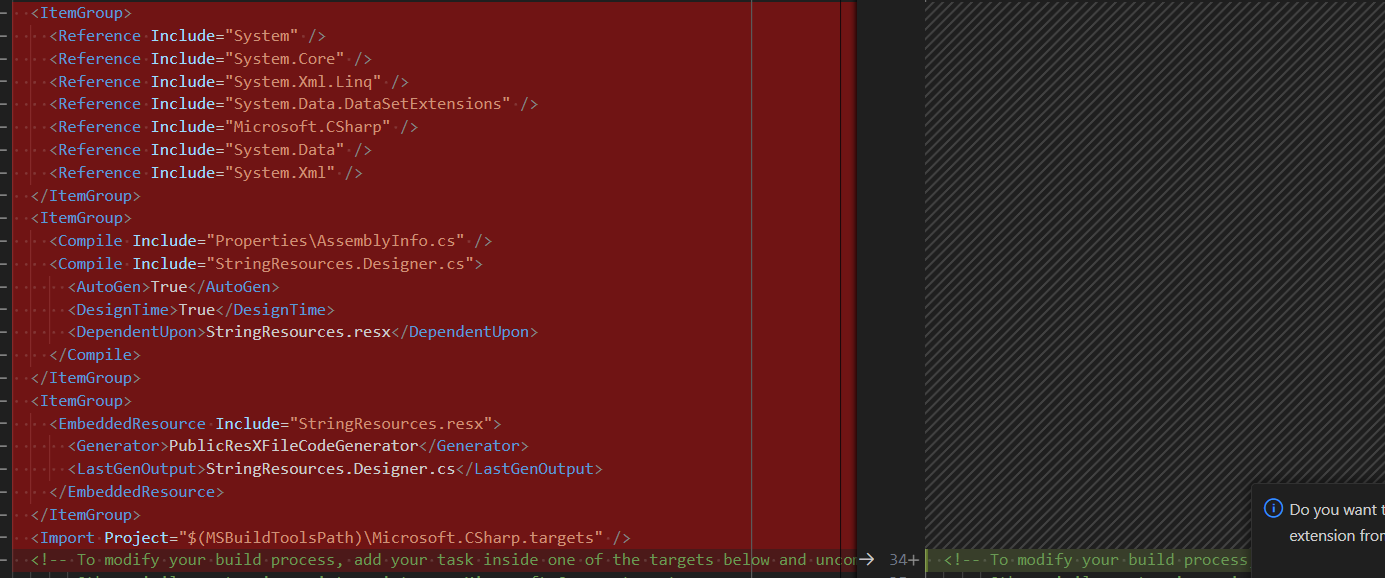Click the right pane "To modify your build process" comment
Viewport: 1385px width, 578px height.
(1097, 560)
